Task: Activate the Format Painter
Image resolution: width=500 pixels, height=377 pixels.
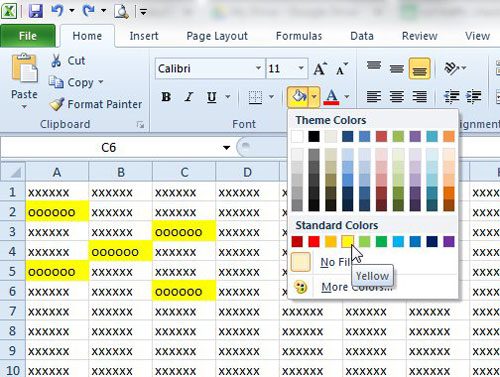Action: click(96, 104)
